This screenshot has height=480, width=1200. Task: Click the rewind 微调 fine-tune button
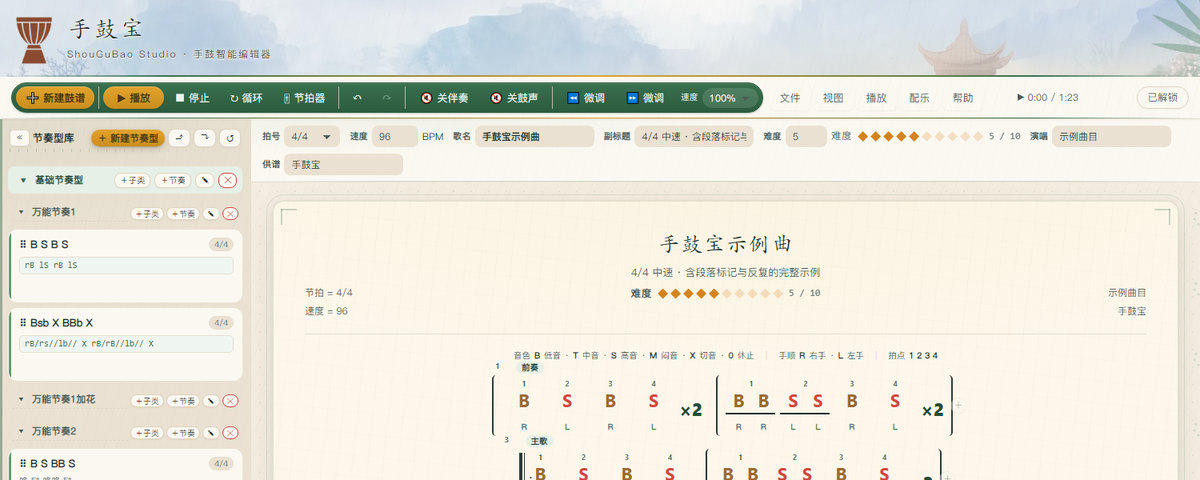pos(586,98)
